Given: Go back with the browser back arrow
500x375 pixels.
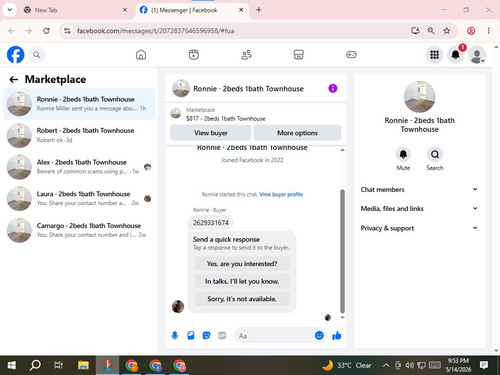Looking at the screenshot, I should tap(11, 31).
